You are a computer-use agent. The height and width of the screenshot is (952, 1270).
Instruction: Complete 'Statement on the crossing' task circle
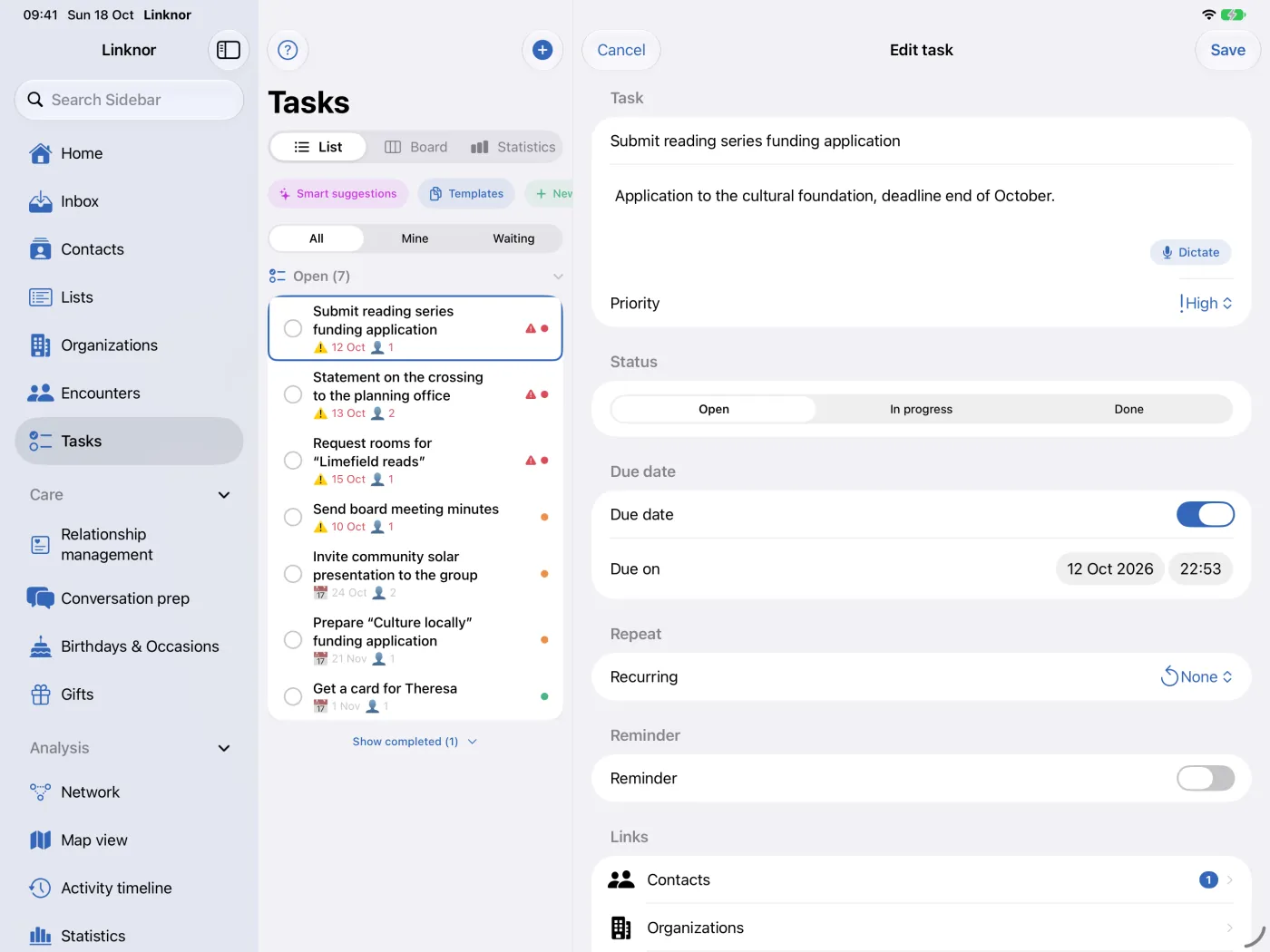(293, 394)
